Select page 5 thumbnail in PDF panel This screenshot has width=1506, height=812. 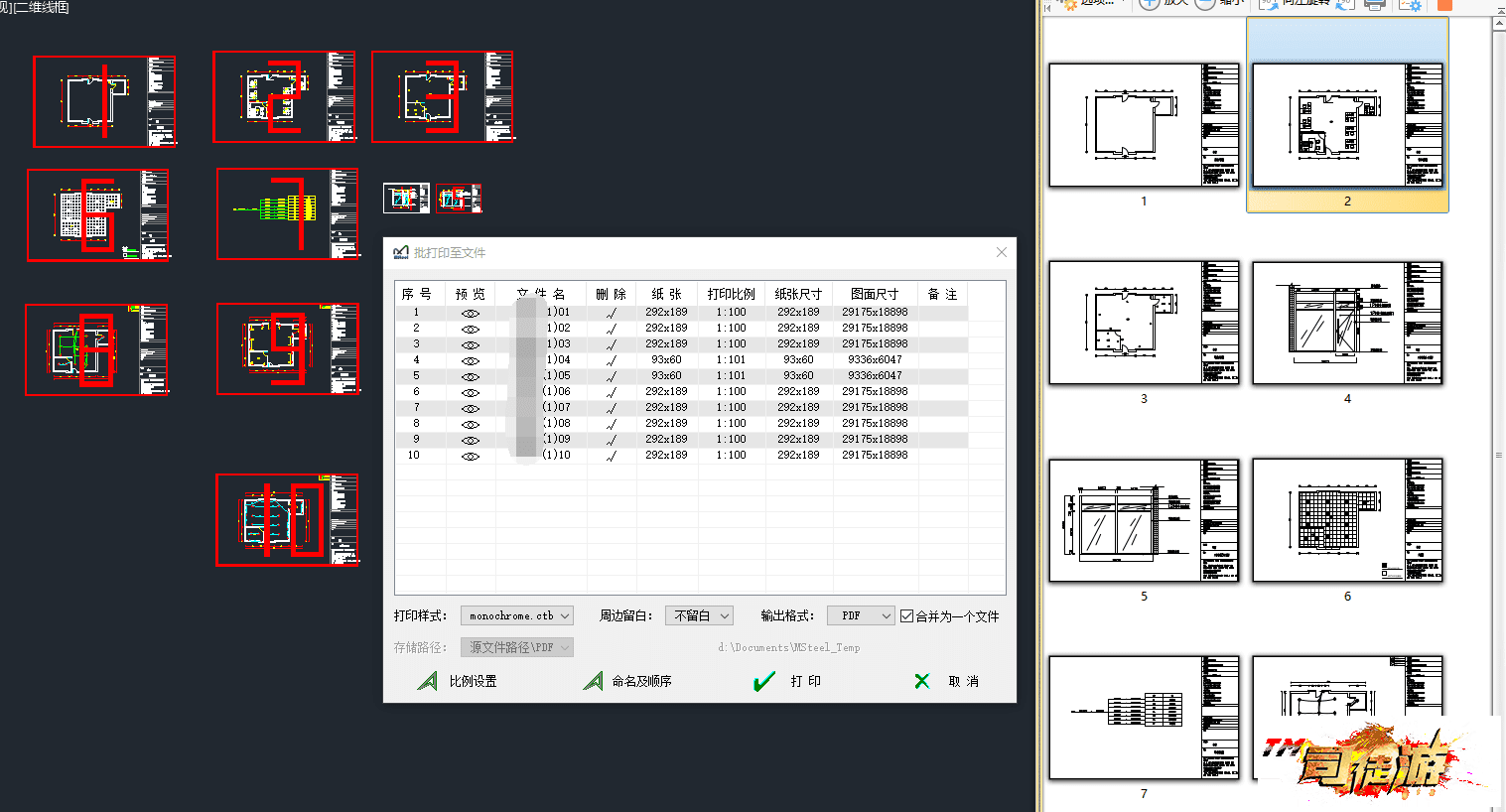pyautogui.click(x=1144, y=520)
